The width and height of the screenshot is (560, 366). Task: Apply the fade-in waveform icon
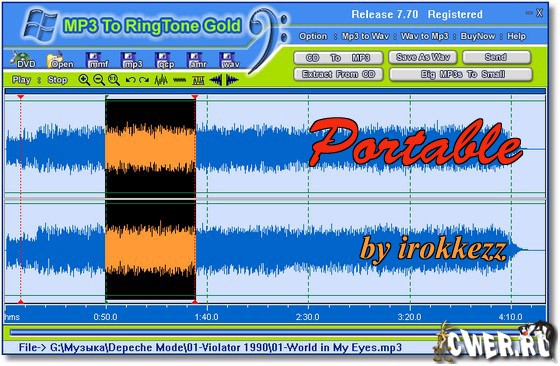click(216, 80)
